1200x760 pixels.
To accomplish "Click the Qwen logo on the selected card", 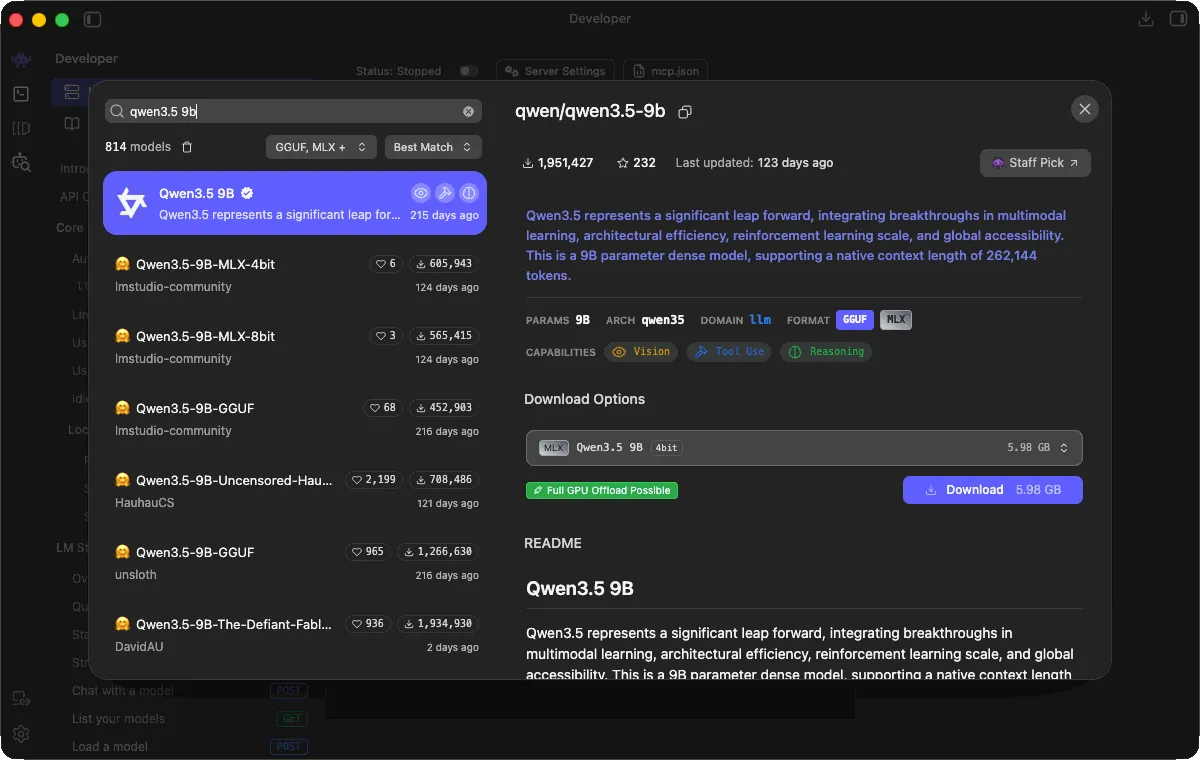I will 132,203.
